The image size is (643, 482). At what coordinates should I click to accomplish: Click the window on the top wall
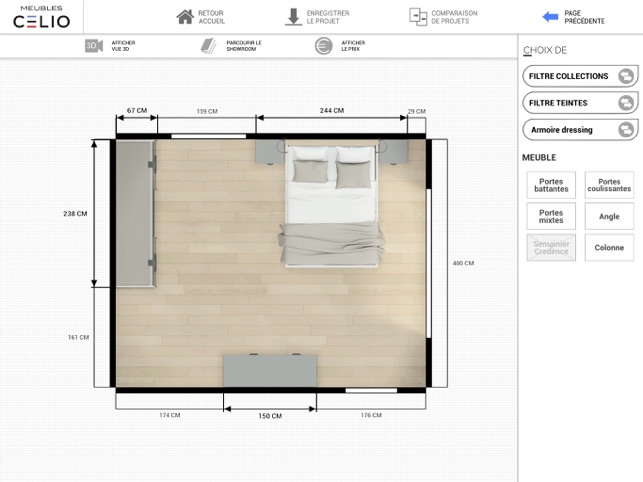coord(209,136)
